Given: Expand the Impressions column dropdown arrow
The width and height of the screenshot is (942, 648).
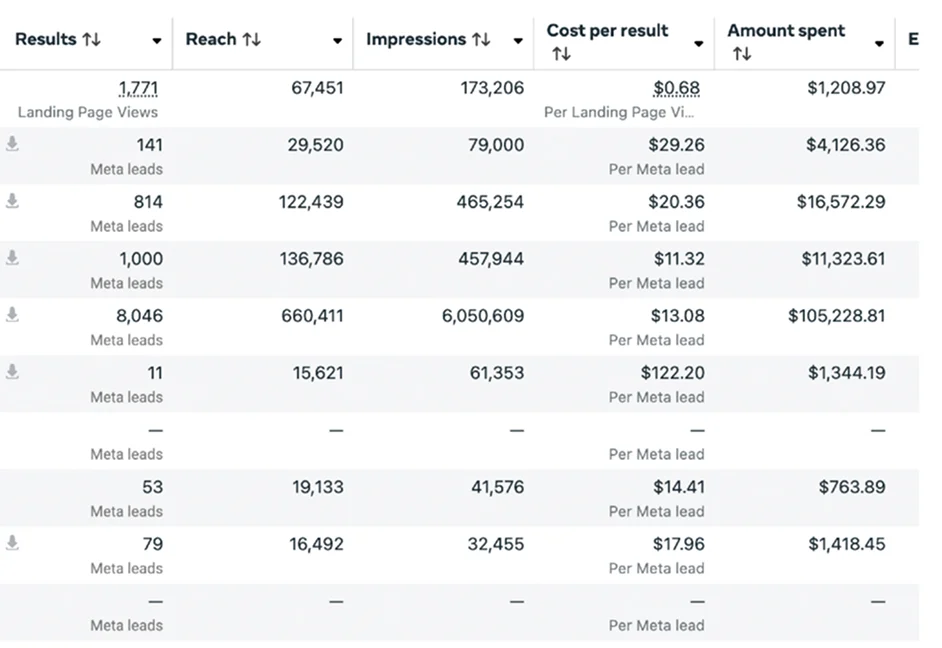Looking at the screenshot, I should (518, 42).
